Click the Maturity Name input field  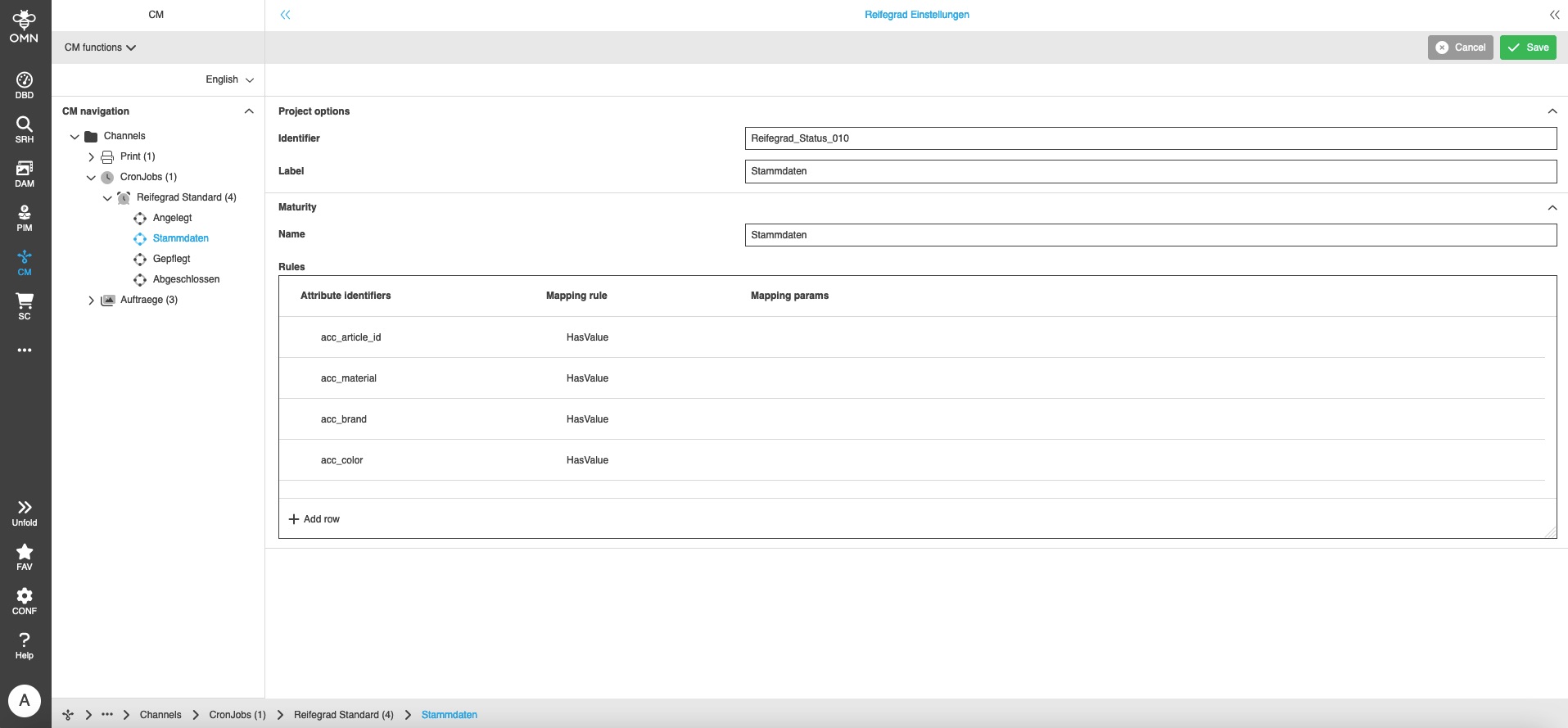click(x=1150, y=235)
